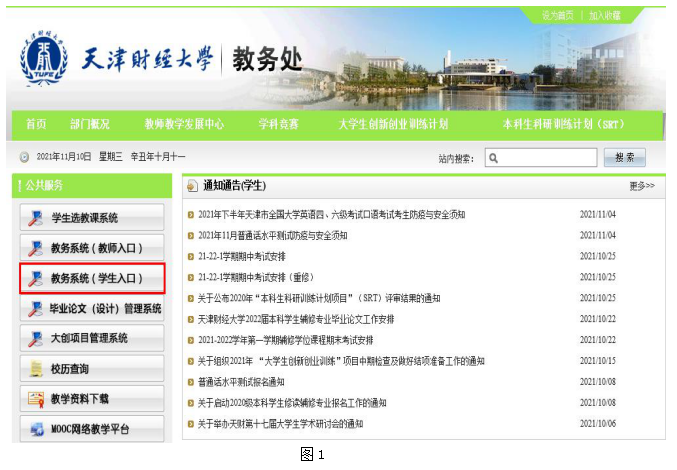Click the icon on MOOC网络教学平台 button

(37, 429)
